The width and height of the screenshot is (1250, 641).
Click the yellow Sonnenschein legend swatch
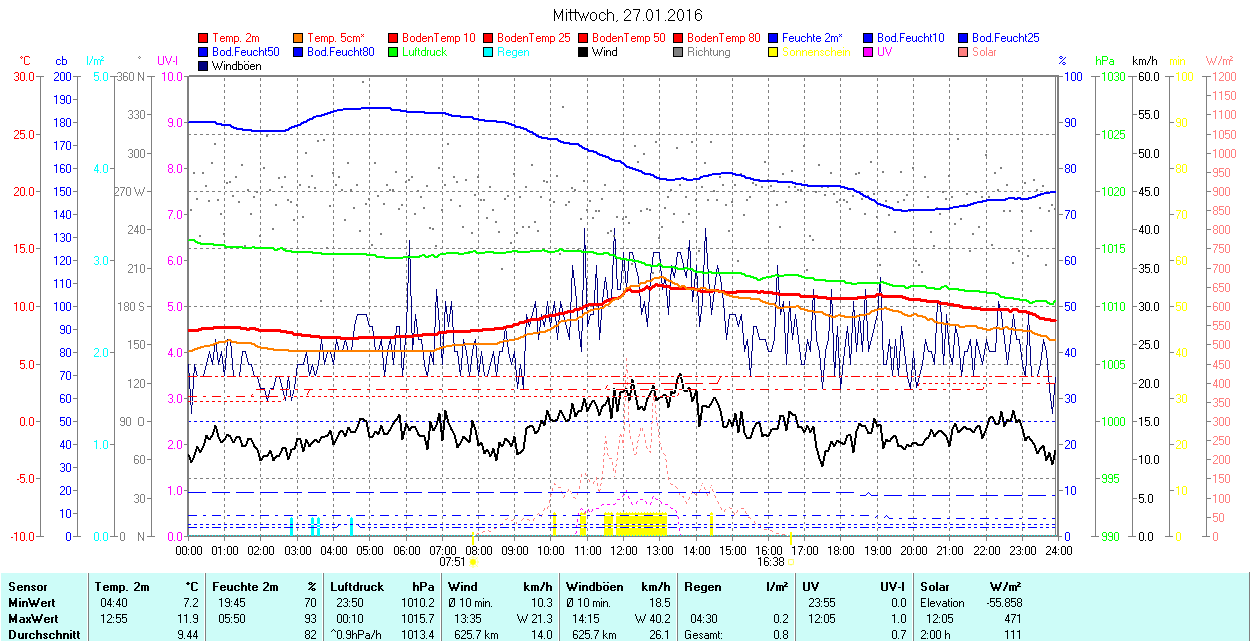(774, 52)
